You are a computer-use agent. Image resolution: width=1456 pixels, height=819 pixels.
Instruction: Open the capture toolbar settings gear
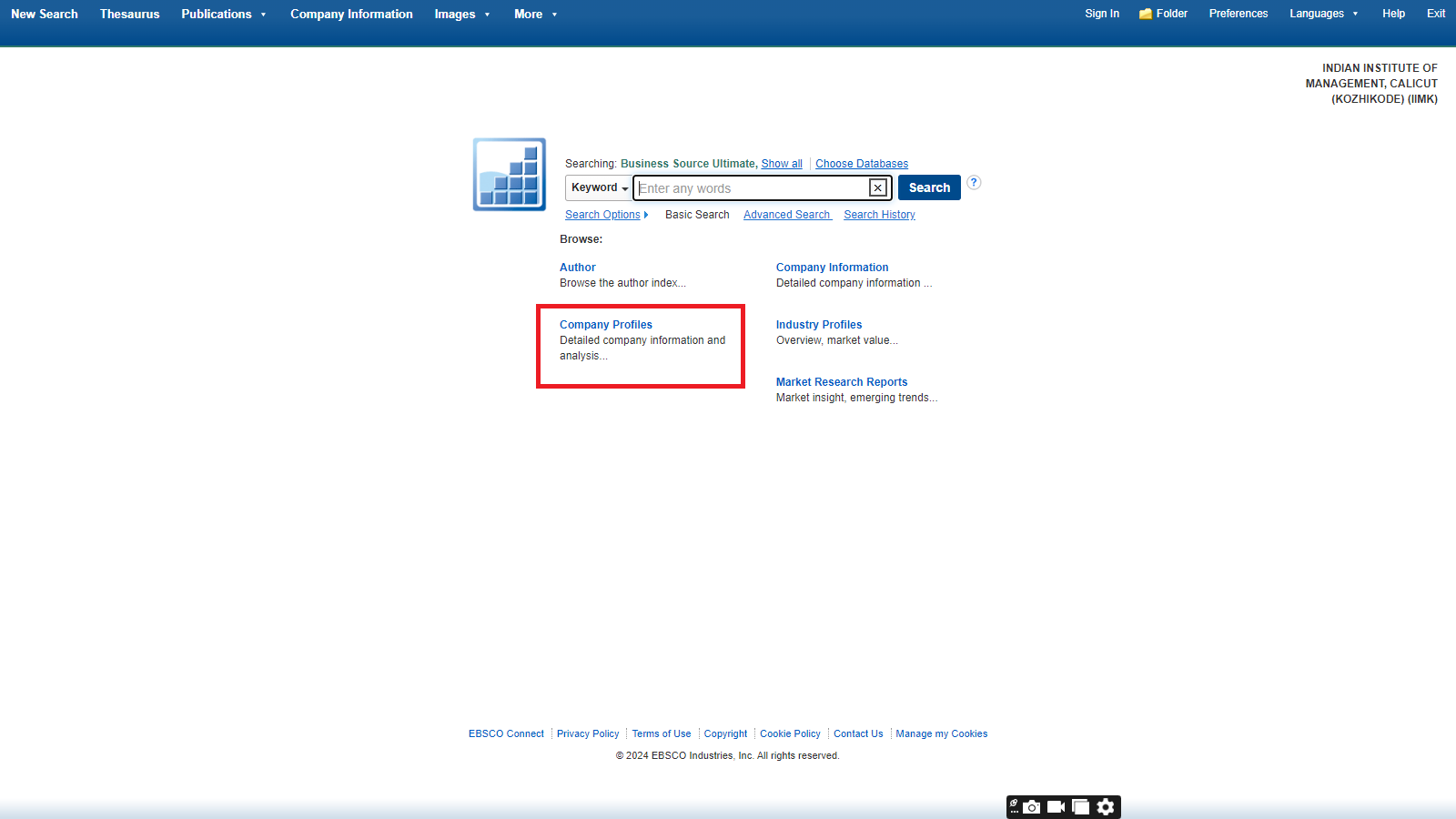pyautogui.click(x=1106, y=807)
